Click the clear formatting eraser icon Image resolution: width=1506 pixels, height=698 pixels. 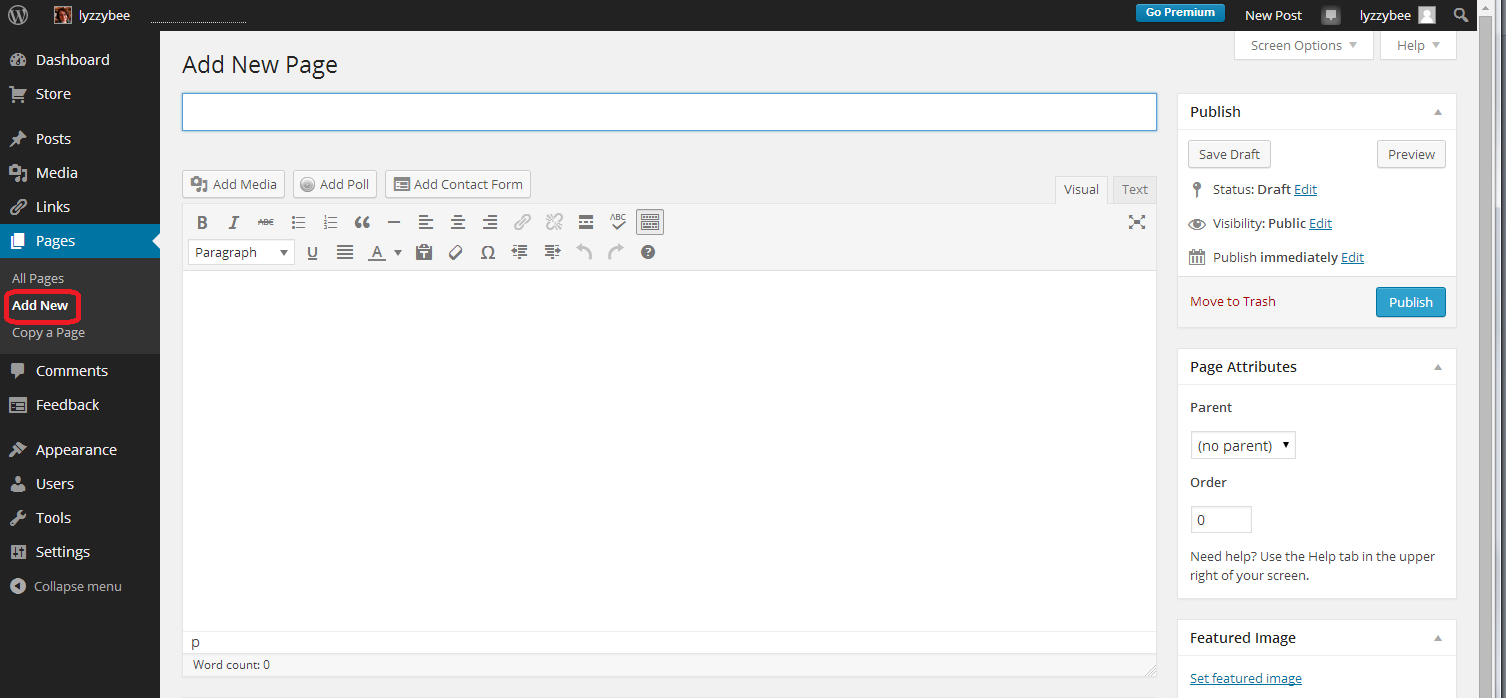click(x=456, y=253)
